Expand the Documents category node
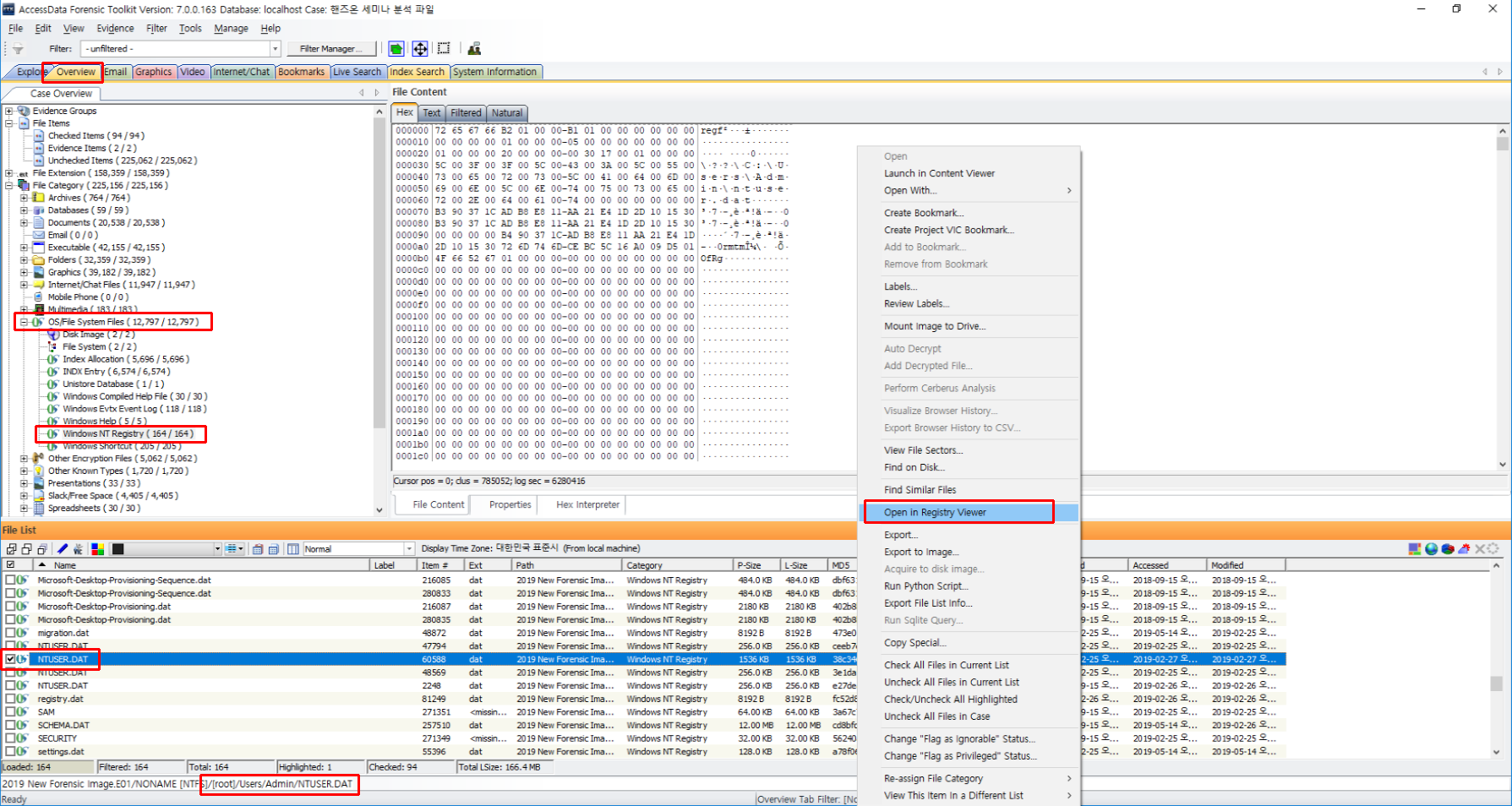This screenshot has height=806, width=1512. click(24, 223)
